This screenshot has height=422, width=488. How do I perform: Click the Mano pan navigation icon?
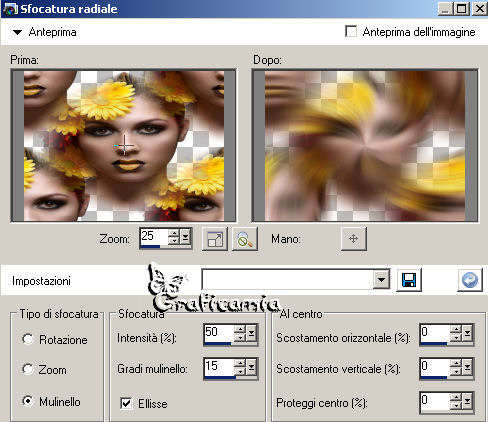(x=354, y=239)
